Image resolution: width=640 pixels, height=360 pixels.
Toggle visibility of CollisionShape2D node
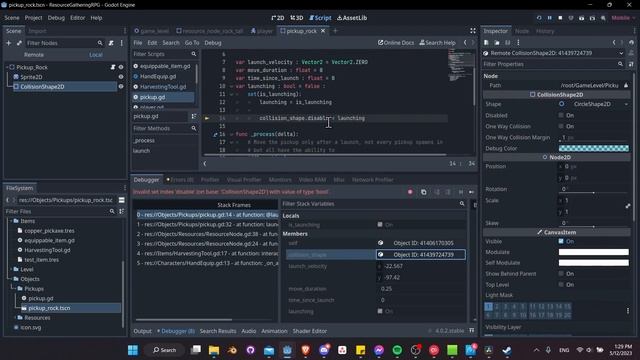[x=121, y=87]
